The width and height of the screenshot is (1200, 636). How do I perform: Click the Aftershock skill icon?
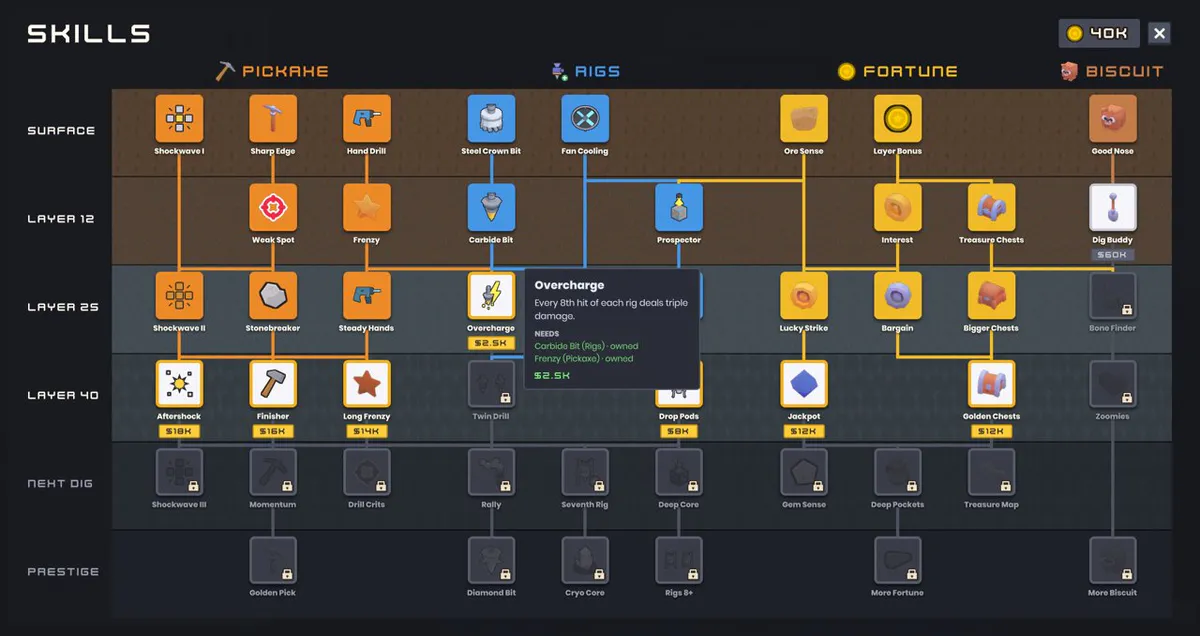(x=179, y=384)
